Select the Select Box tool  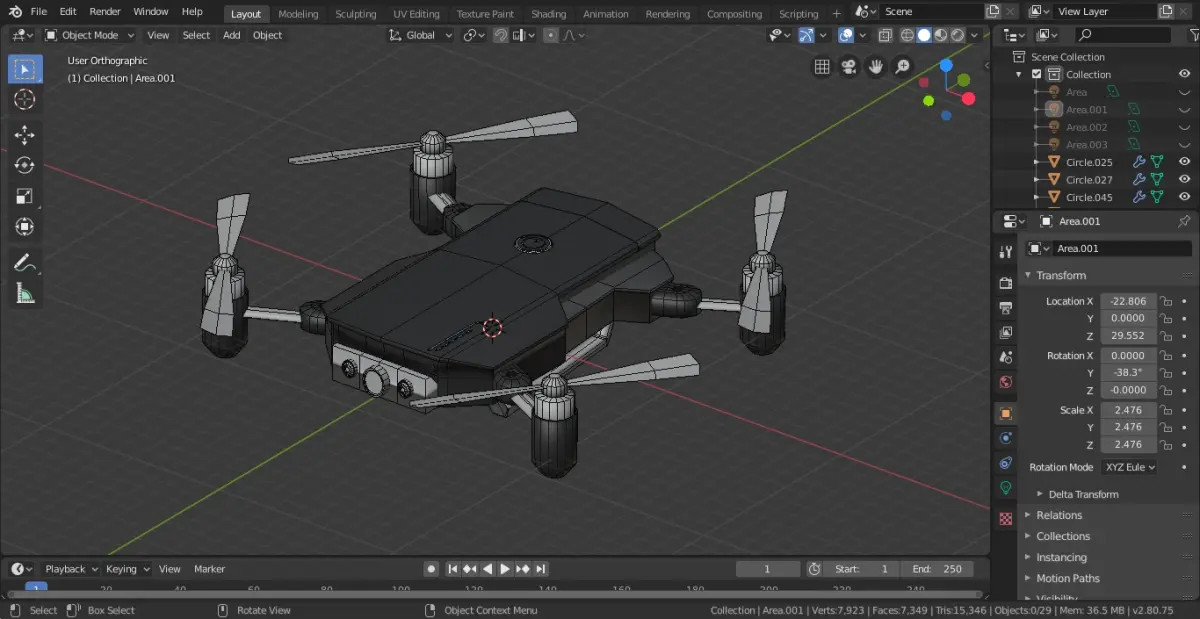[25, 69]
